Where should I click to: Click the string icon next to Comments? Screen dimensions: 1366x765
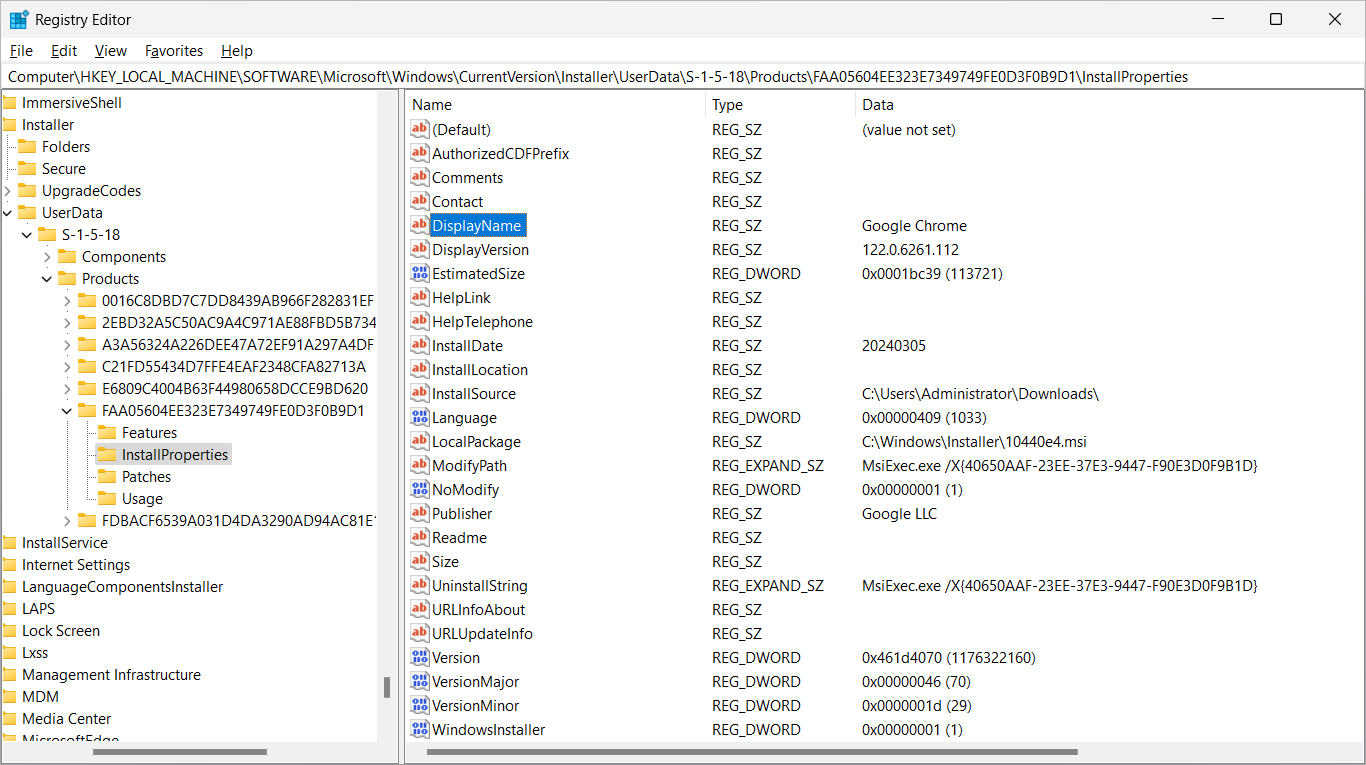tap(420, 177)
